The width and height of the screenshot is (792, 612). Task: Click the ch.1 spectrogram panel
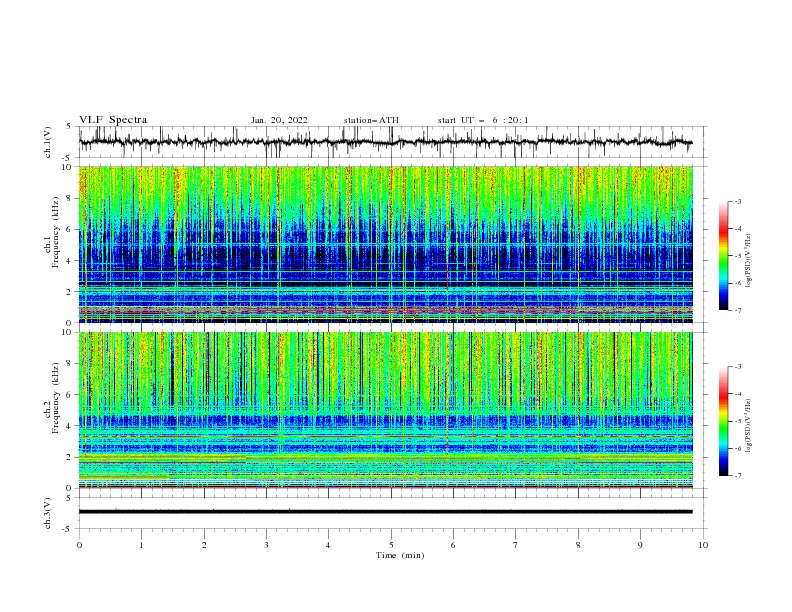[x=385, y=244]
